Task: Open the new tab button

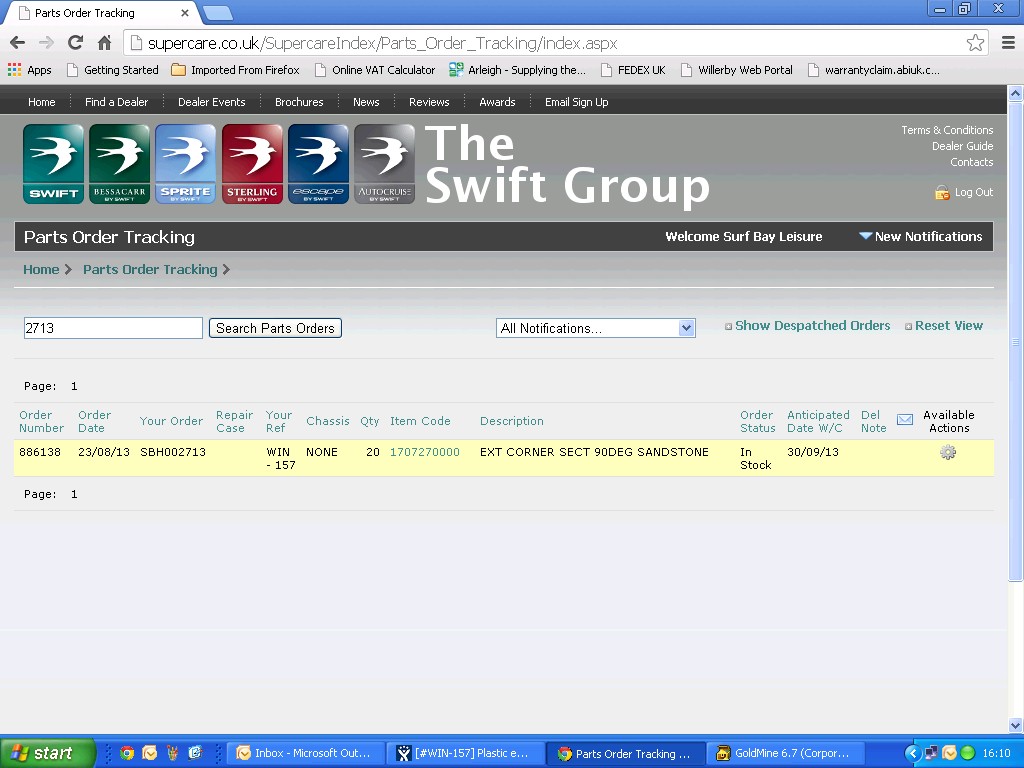Action: coord(217,12)
